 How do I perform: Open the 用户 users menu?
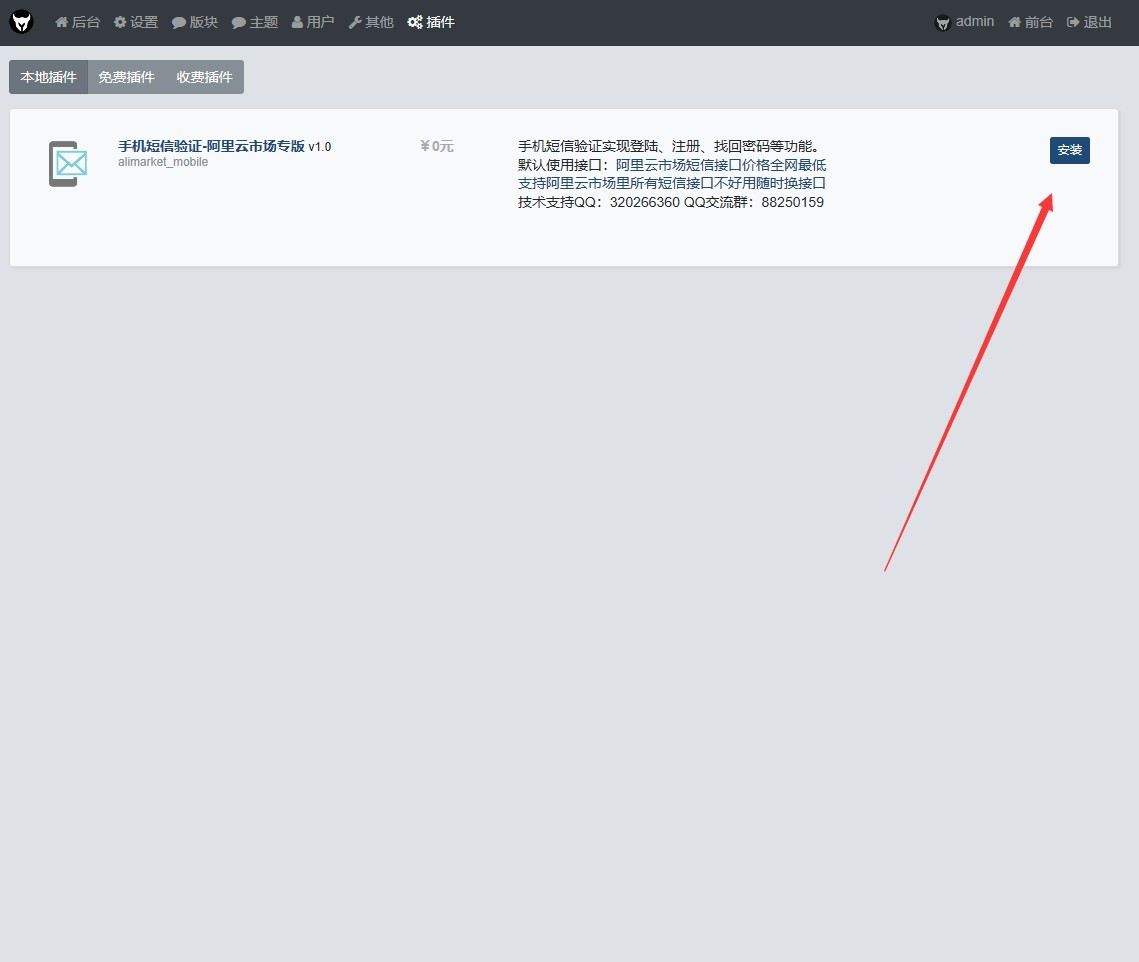[x=313, y=23]
